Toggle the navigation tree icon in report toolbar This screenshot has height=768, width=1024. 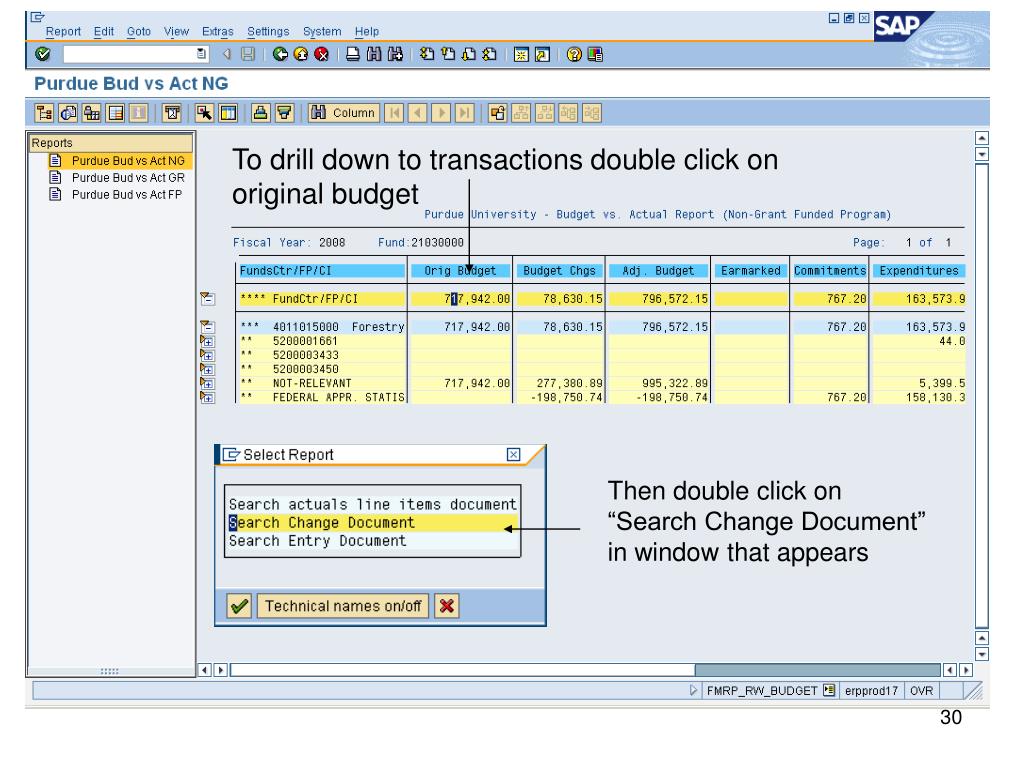[44, 113]
